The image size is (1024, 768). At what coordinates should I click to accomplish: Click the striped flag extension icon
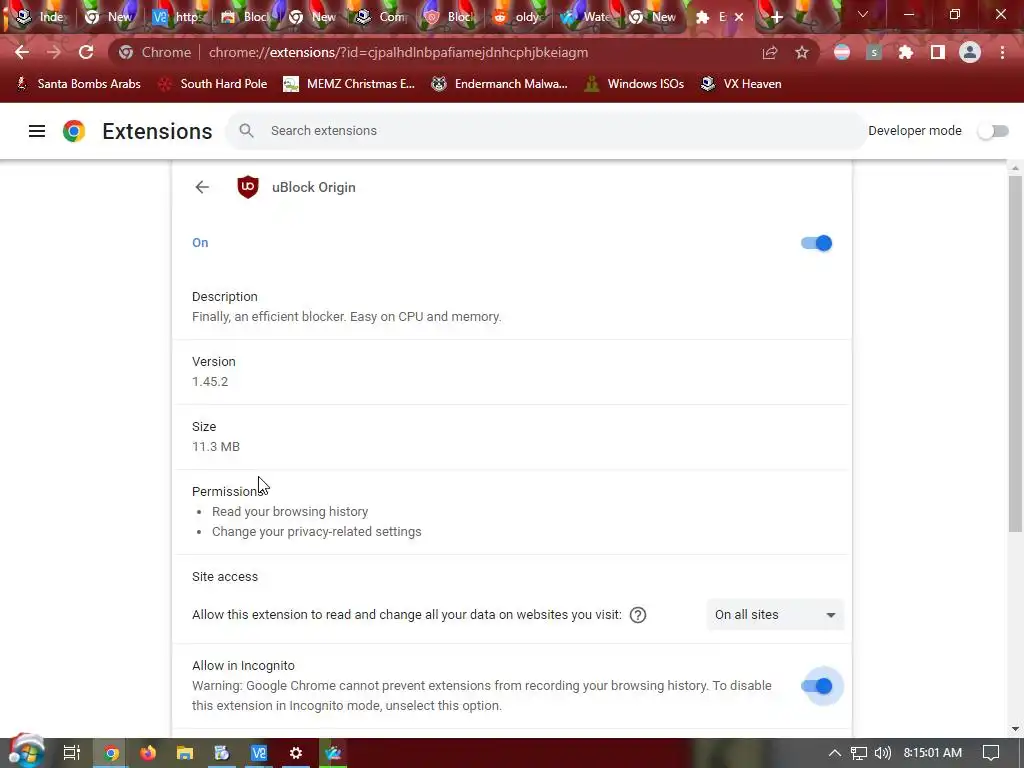point(842,52)
